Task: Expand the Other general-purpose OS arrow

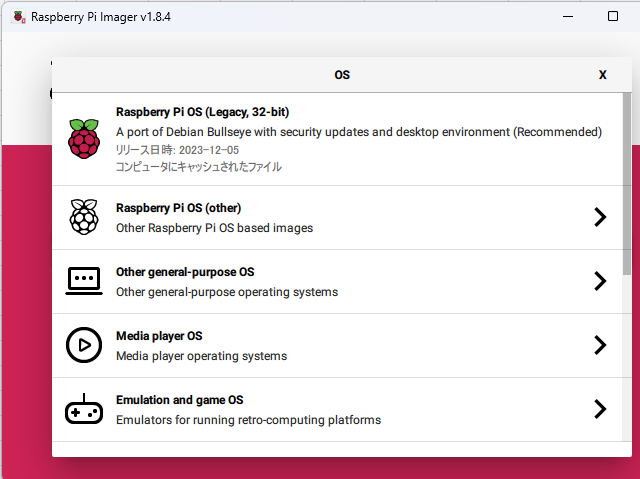Action: point(600,281)
